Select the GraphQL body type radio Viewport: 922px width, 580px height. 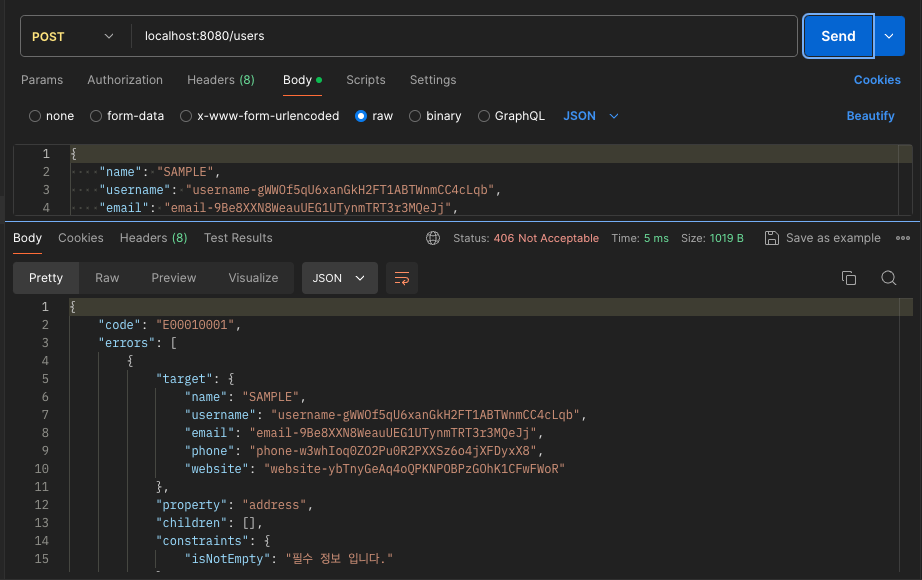483,116
